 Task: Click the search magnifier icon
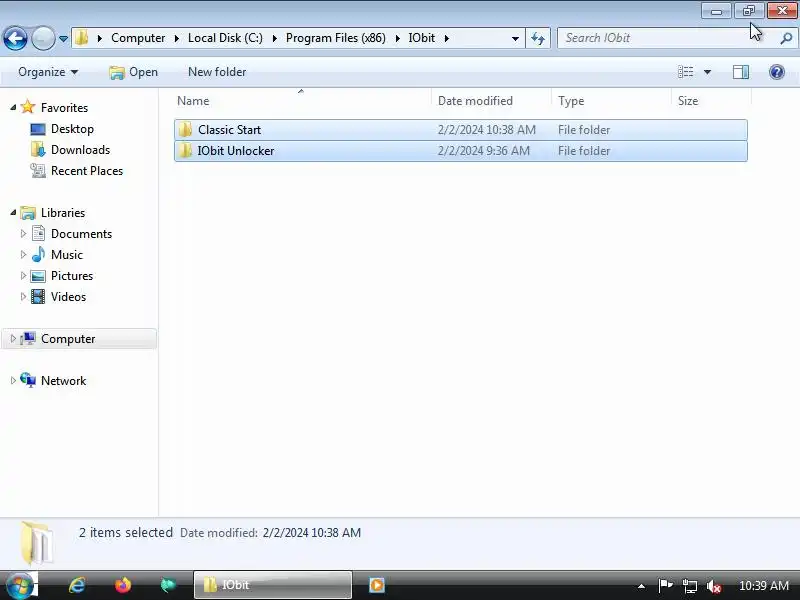point(786,38)
